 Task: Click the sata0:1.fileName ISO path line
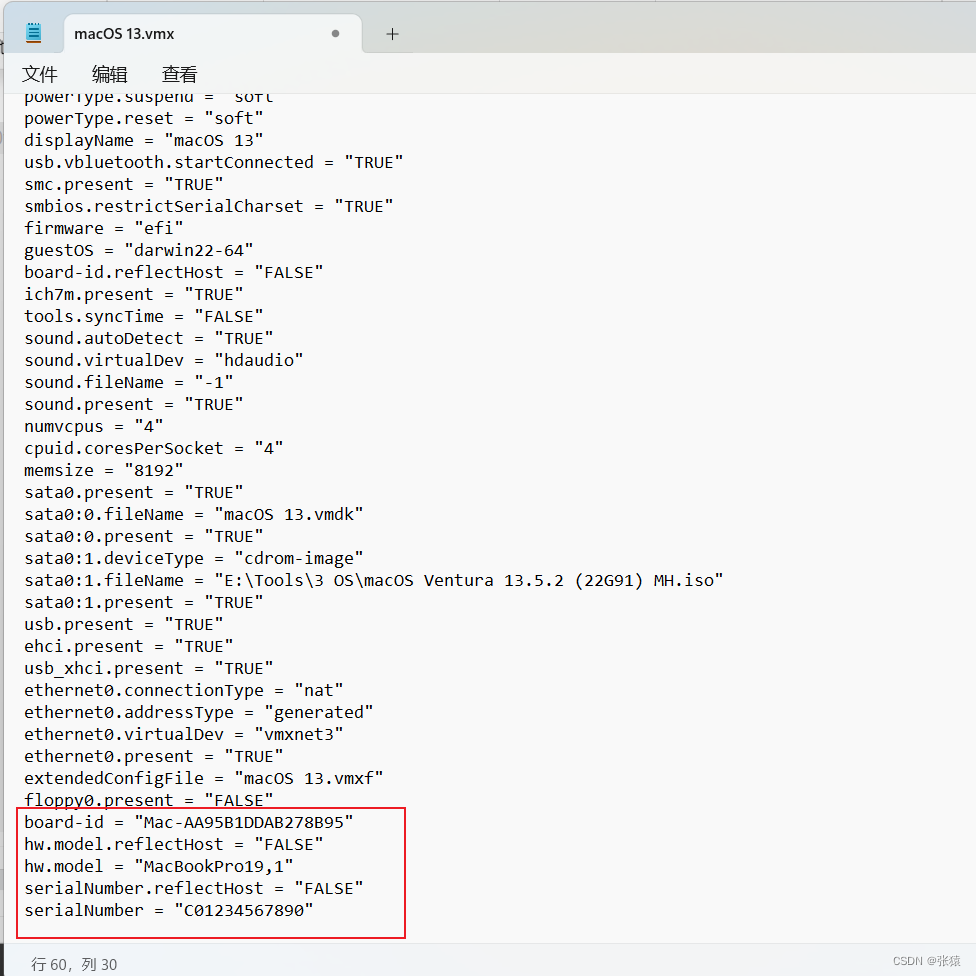tap(373, 580)
